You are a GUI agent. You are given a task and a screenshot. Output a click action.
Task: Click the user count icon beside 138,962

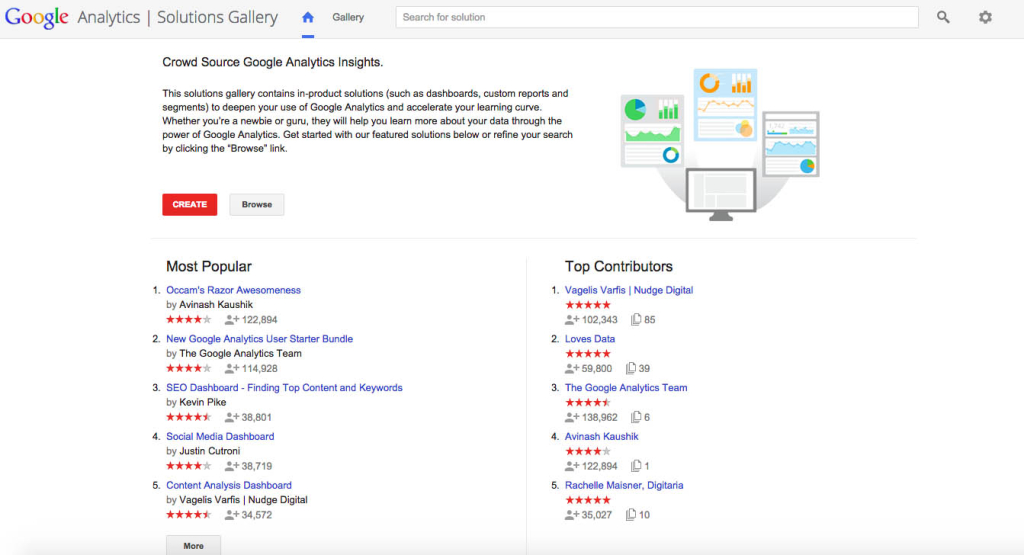click(x=572, y=417)
